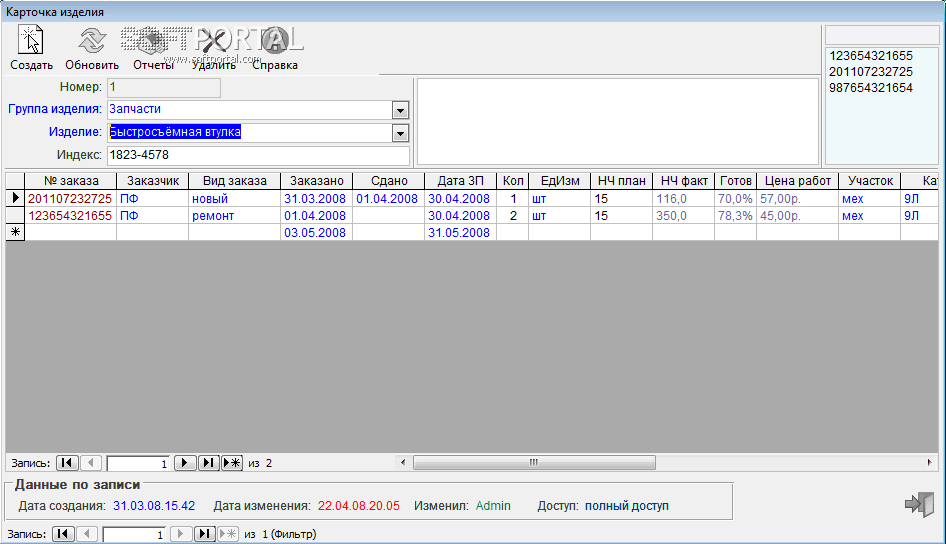The height and width of the screenshot is (544, 946).
Task: Click the large empty description text box
Action: pyautogui.click(x=618, y=121)
